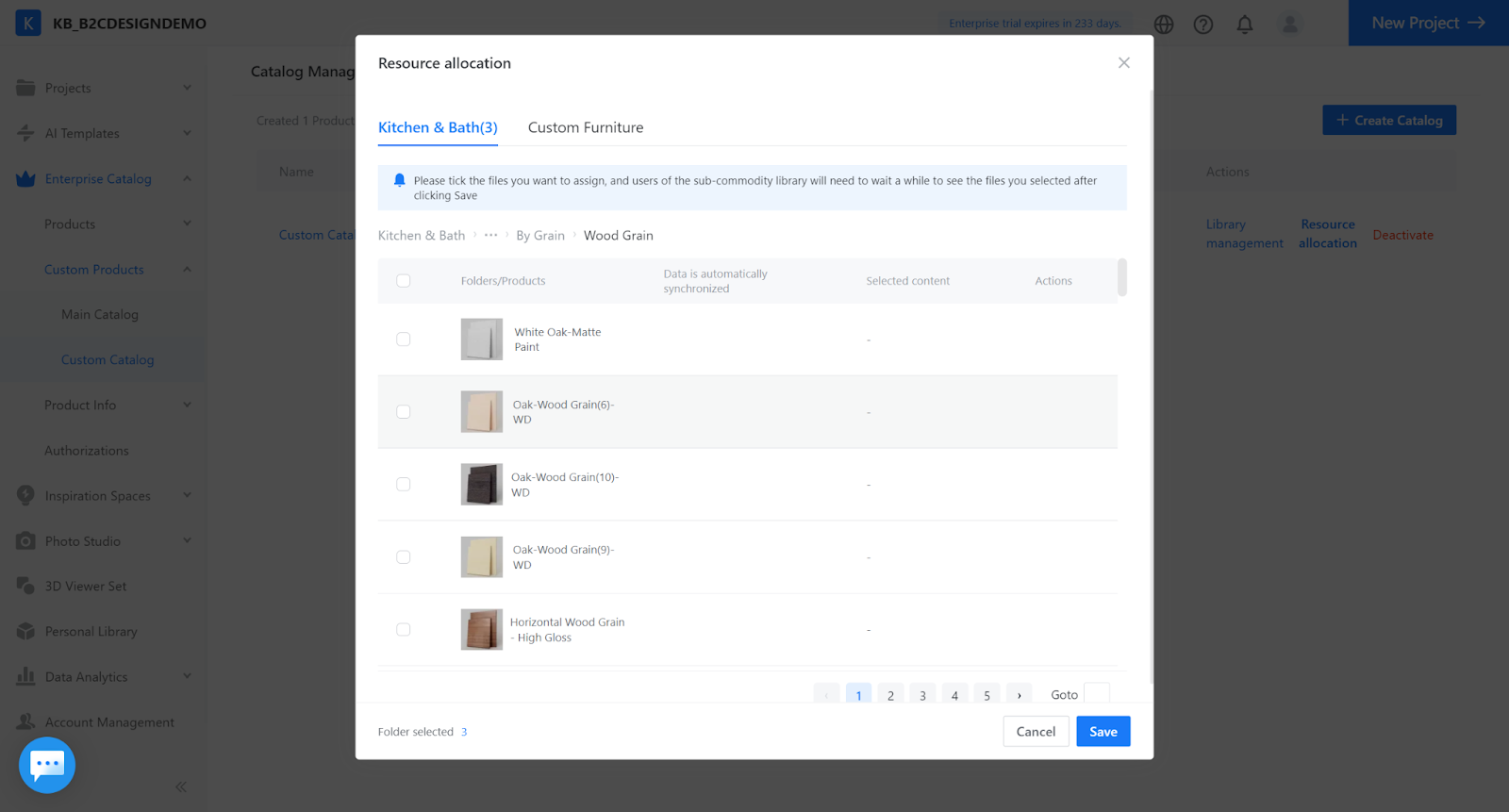The height and width of the screenshot is (812, 1509).
Task: Check the White Oak-Matte Paint checkbox
Action: [404, 340]
